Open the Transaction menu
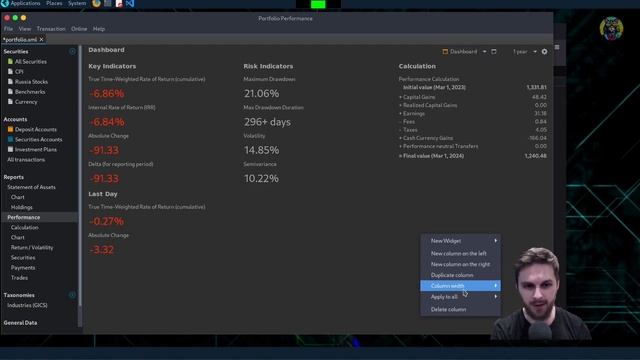This screenshot has width=640, height=360. [51, 29]
